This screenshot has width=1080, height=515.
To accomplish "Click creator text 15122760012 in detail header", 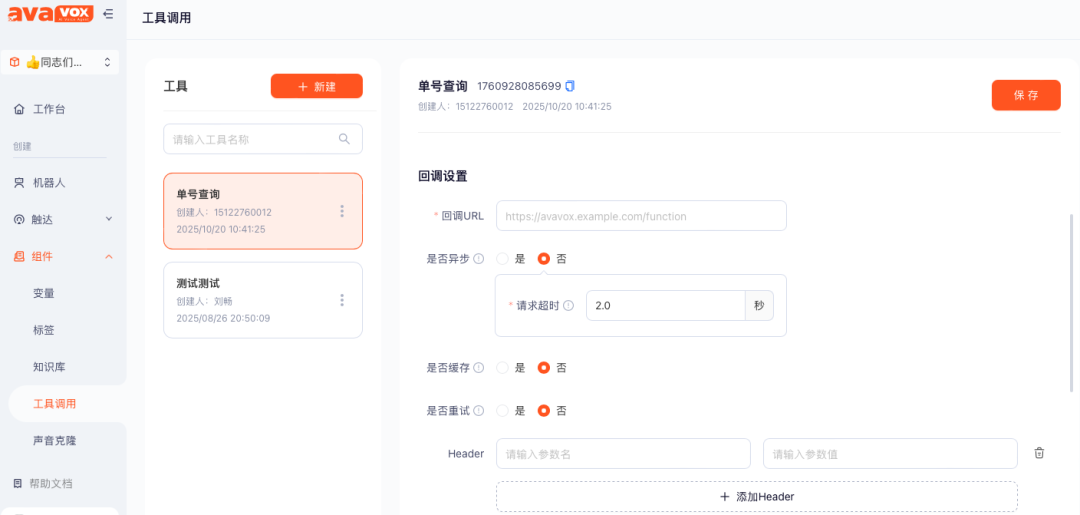I will (x=485, y=107).
